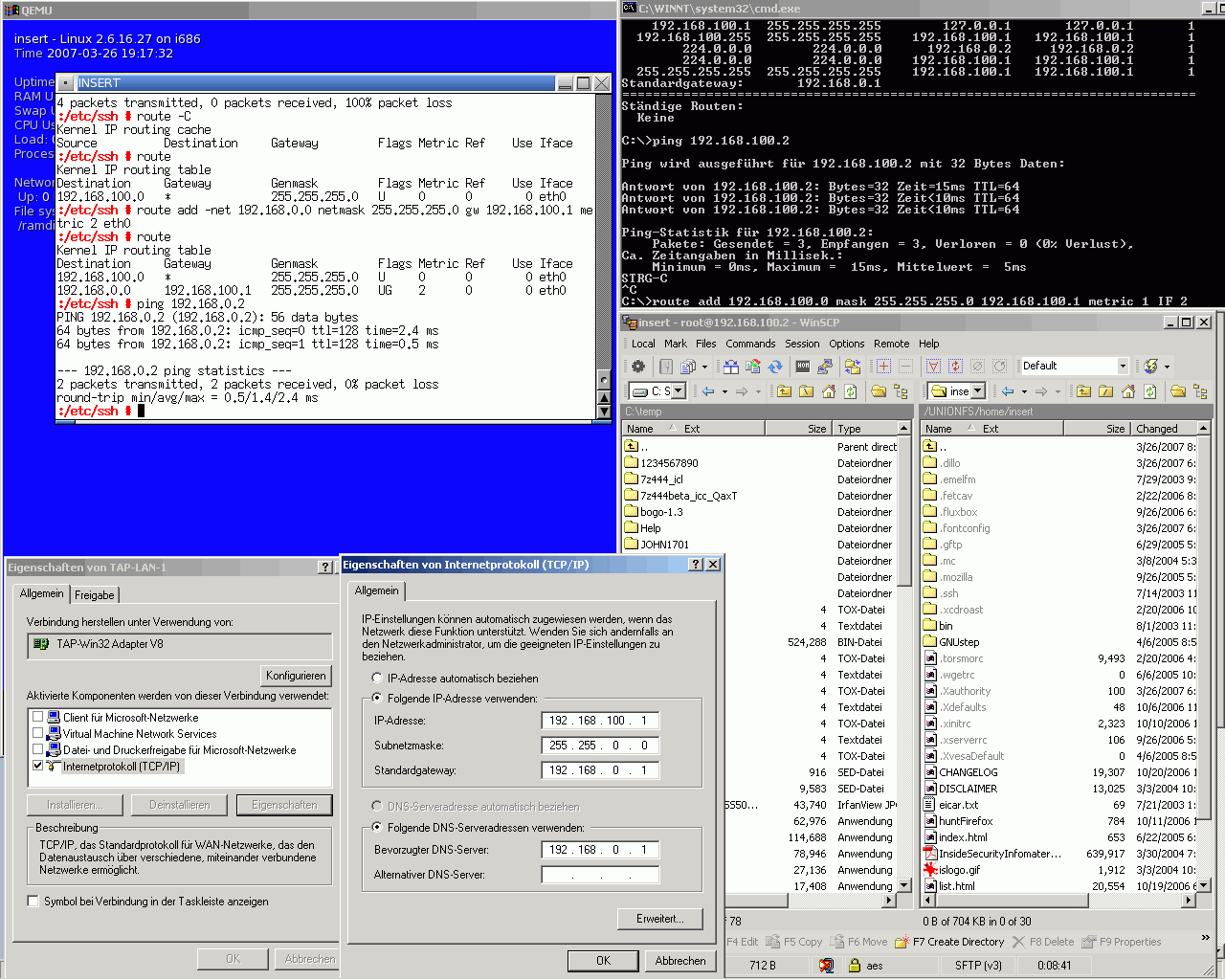This screenshot has width=1225, height=980.
Task: Click Abbrechen in the TCP/IP properties dialog
Action: (x=680, y=961)
